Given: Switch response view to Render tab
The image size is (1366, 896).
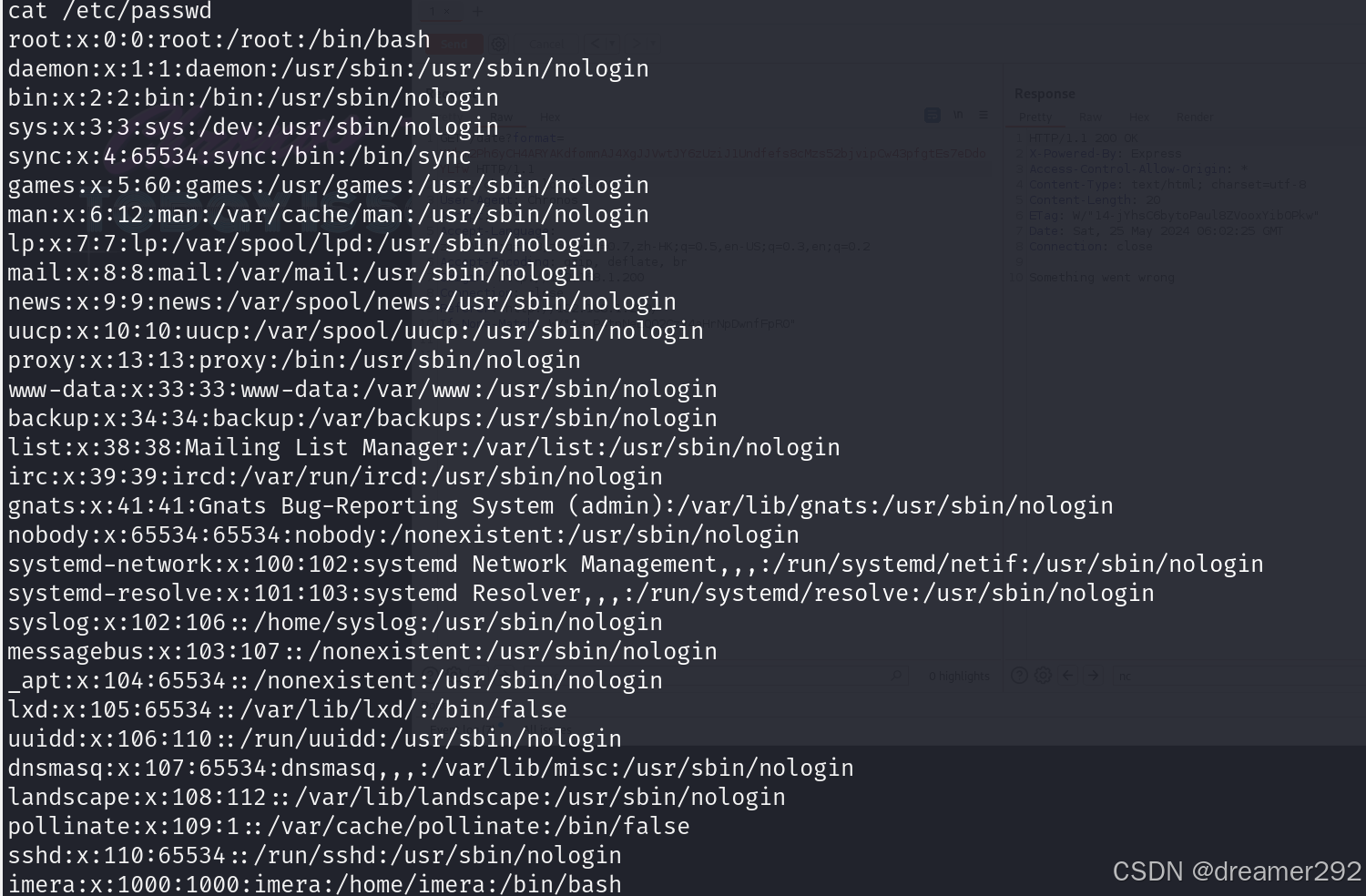Looking at the screenshot, I should pos(1194,117).
